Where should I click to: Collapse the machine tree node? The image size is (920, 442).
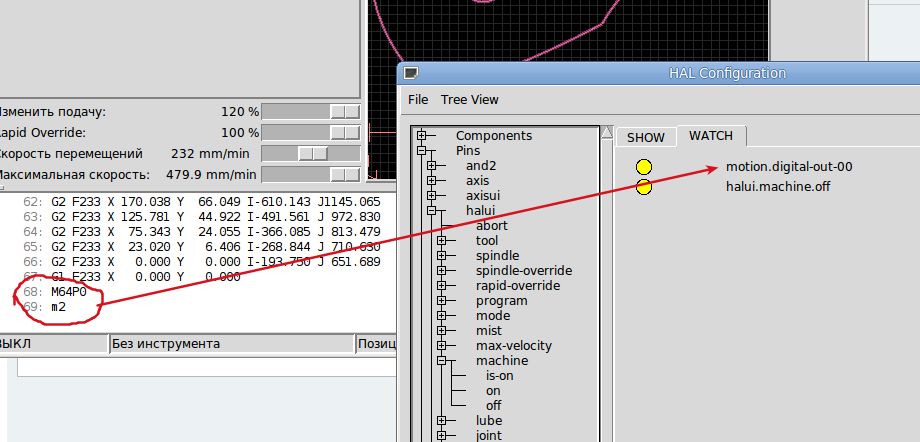441,360
